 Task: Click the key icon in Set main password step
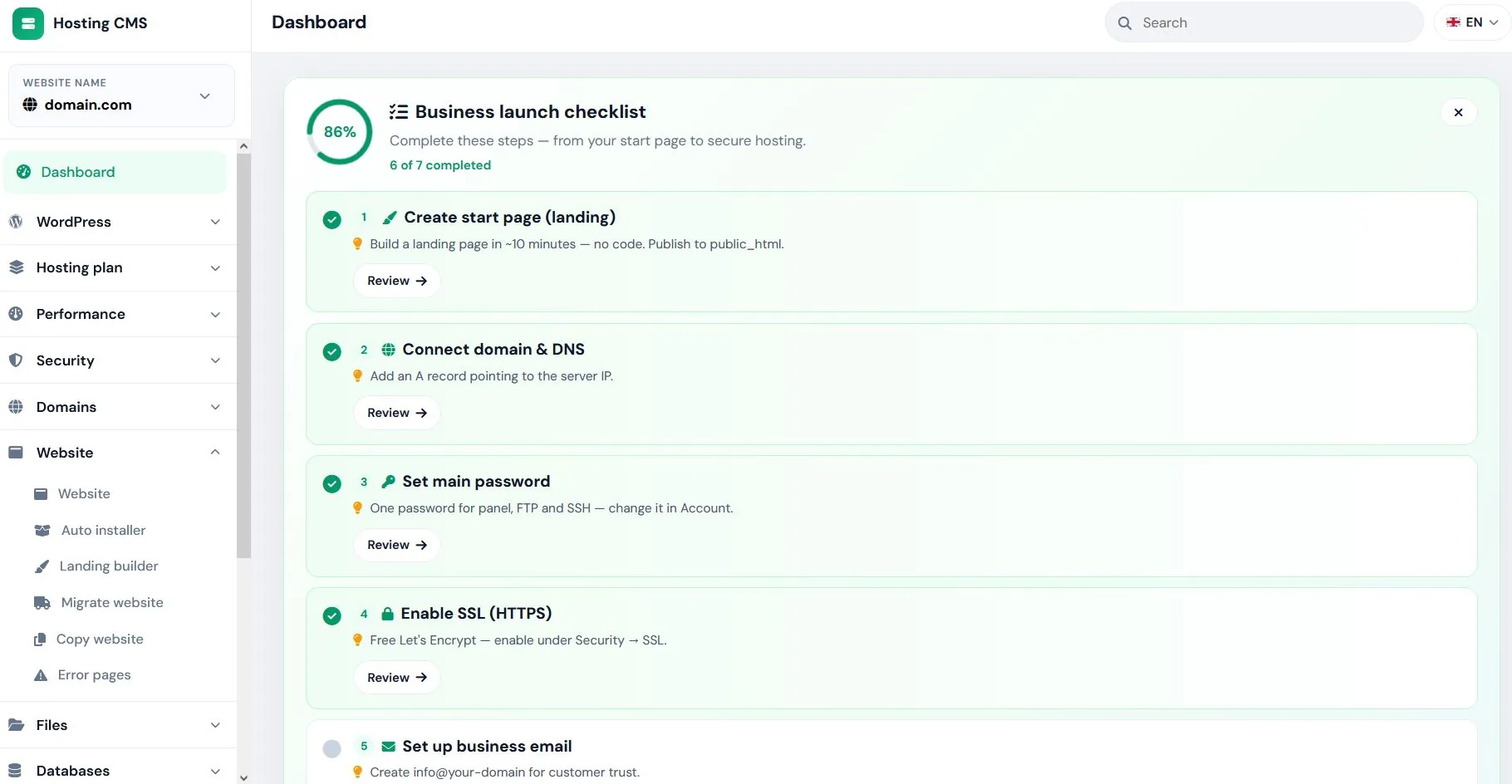[x=388, y=482]
